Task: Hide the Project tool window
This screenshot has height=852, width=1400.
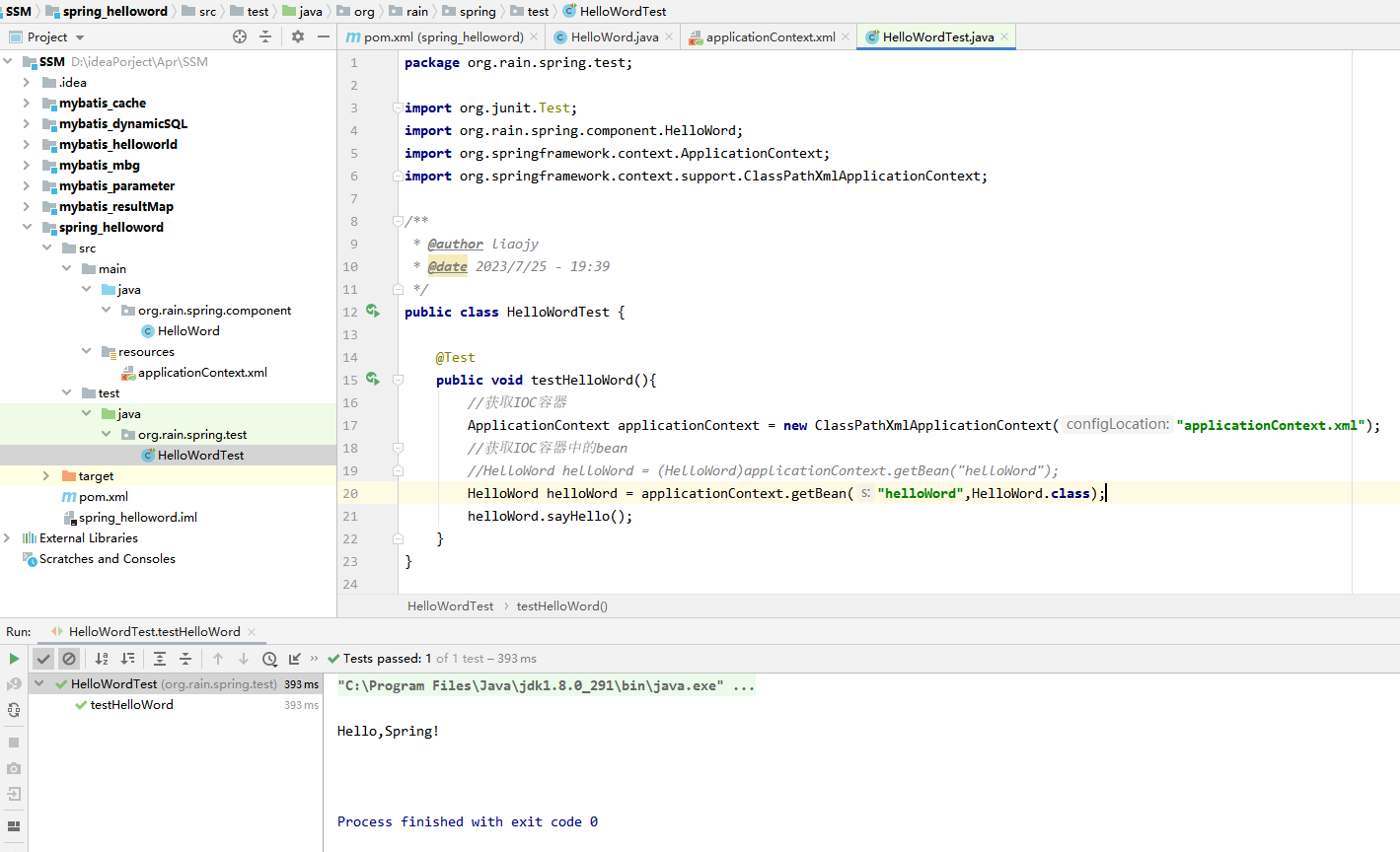Action: (324, 36)
